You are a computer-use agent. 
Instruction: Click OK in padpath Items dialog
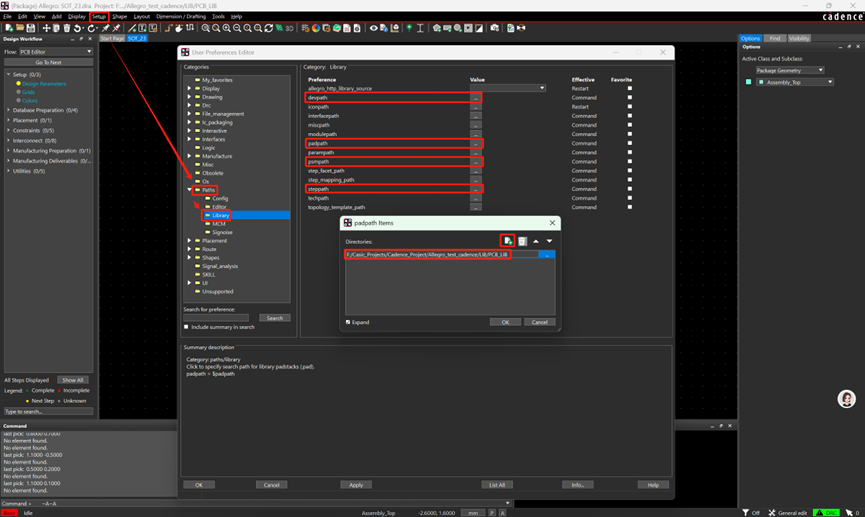[505, 322]
